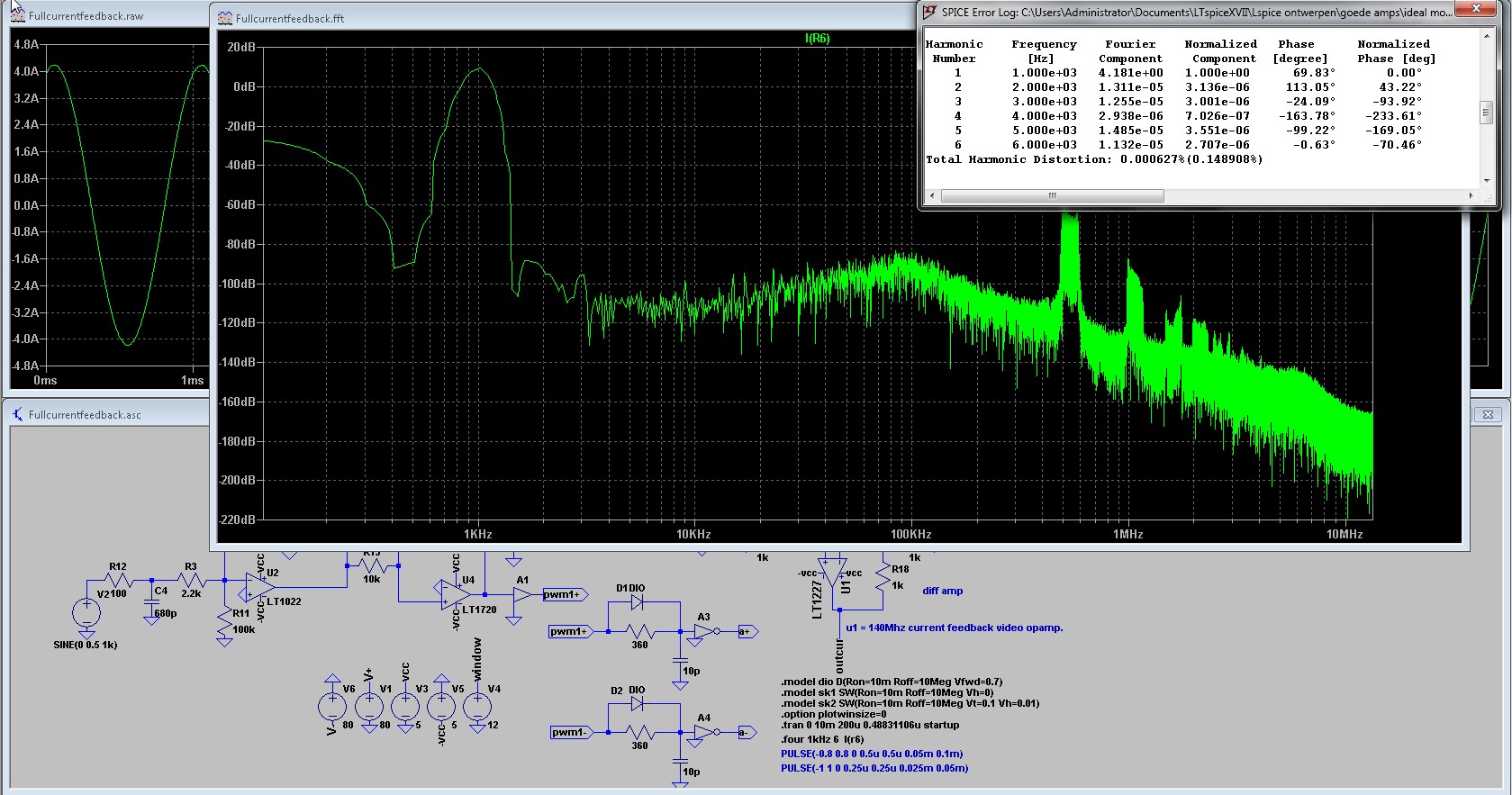The image size is (1512, 795).
Task: Click Error Log vertical scrollbar down arrow
Action: click(x=1486, y=181)
